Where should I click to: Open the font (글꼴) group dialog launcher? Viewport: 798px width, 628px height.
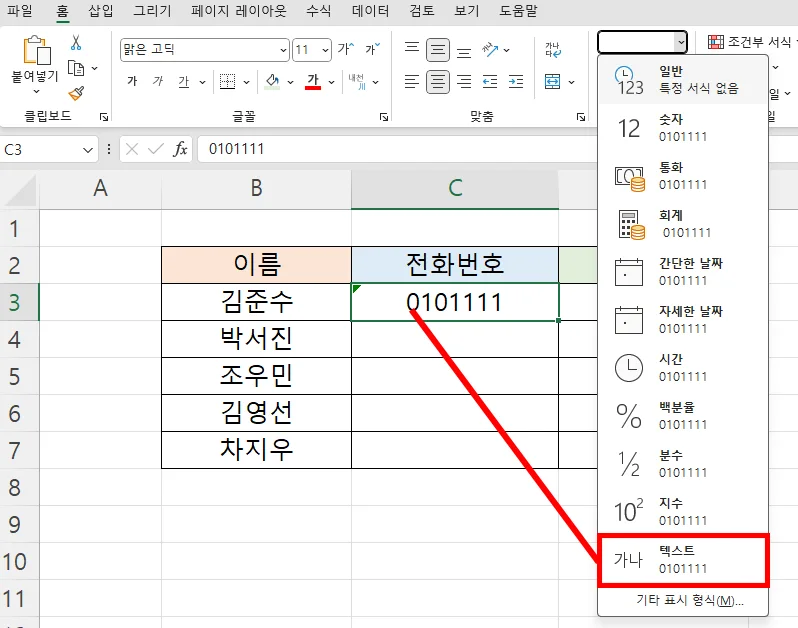pos(384,117)
